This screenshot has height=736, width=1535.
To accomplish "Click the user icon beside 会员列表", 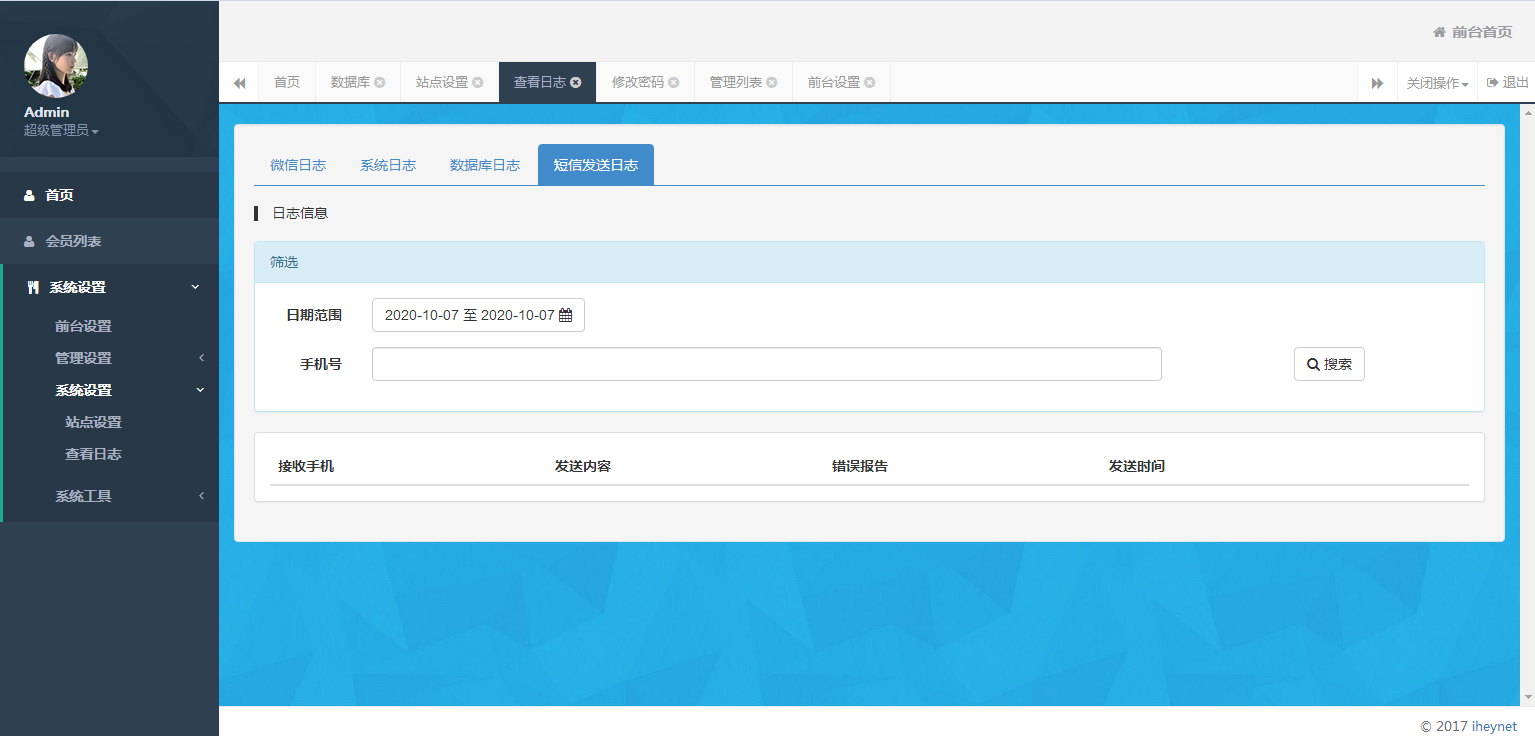I will click(x=29, y=241).
